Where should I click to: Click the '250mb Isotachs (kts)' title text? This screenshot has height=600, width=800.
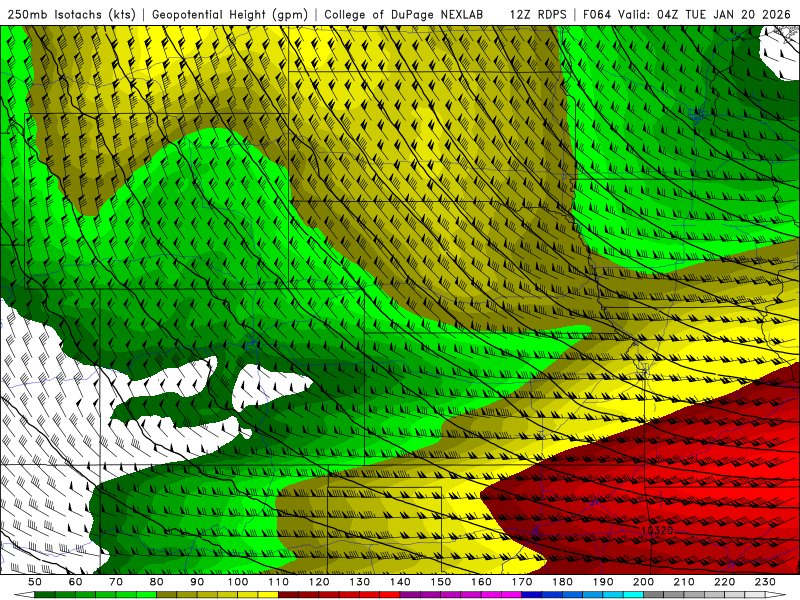click(72, 14)
